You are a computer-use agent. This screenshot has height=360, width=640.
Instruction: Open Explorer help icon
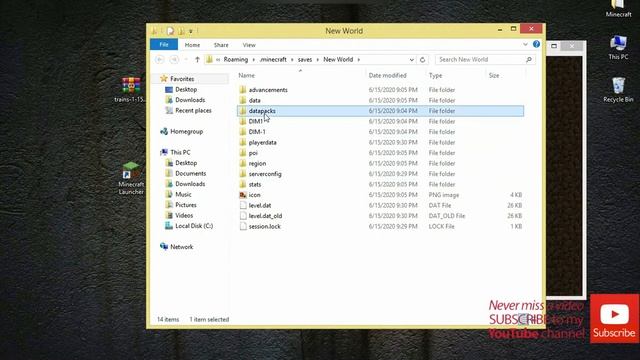pyautogui.click(x=536, y=44)
